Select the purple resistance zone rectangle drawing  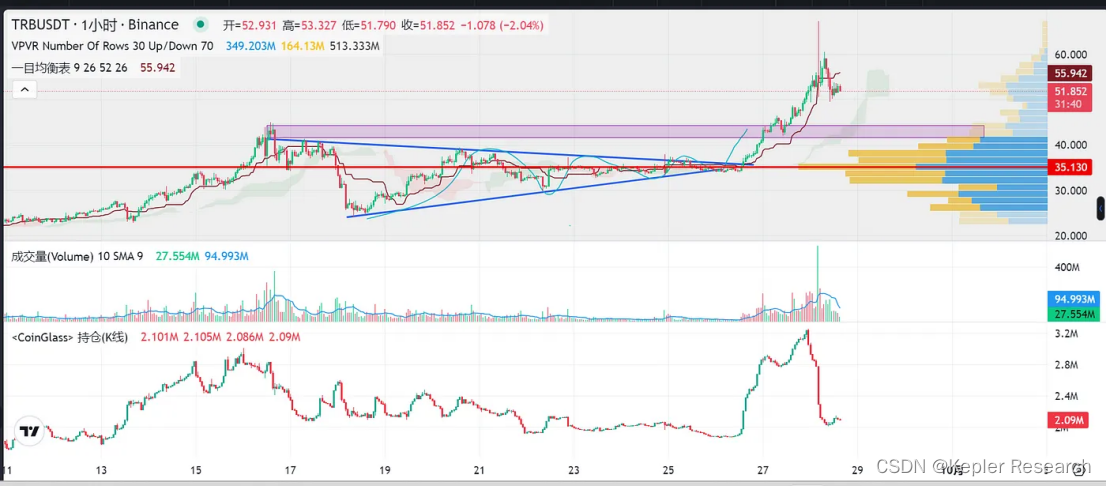pyautogui.click(x=624, y=132)
